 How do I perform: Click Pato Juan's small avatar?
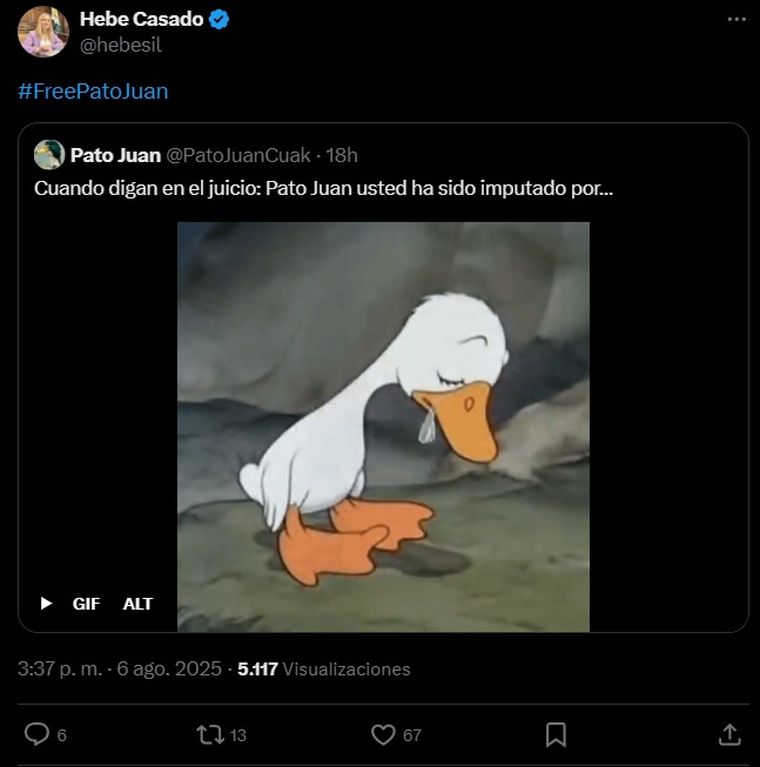(x=49, y=155)
